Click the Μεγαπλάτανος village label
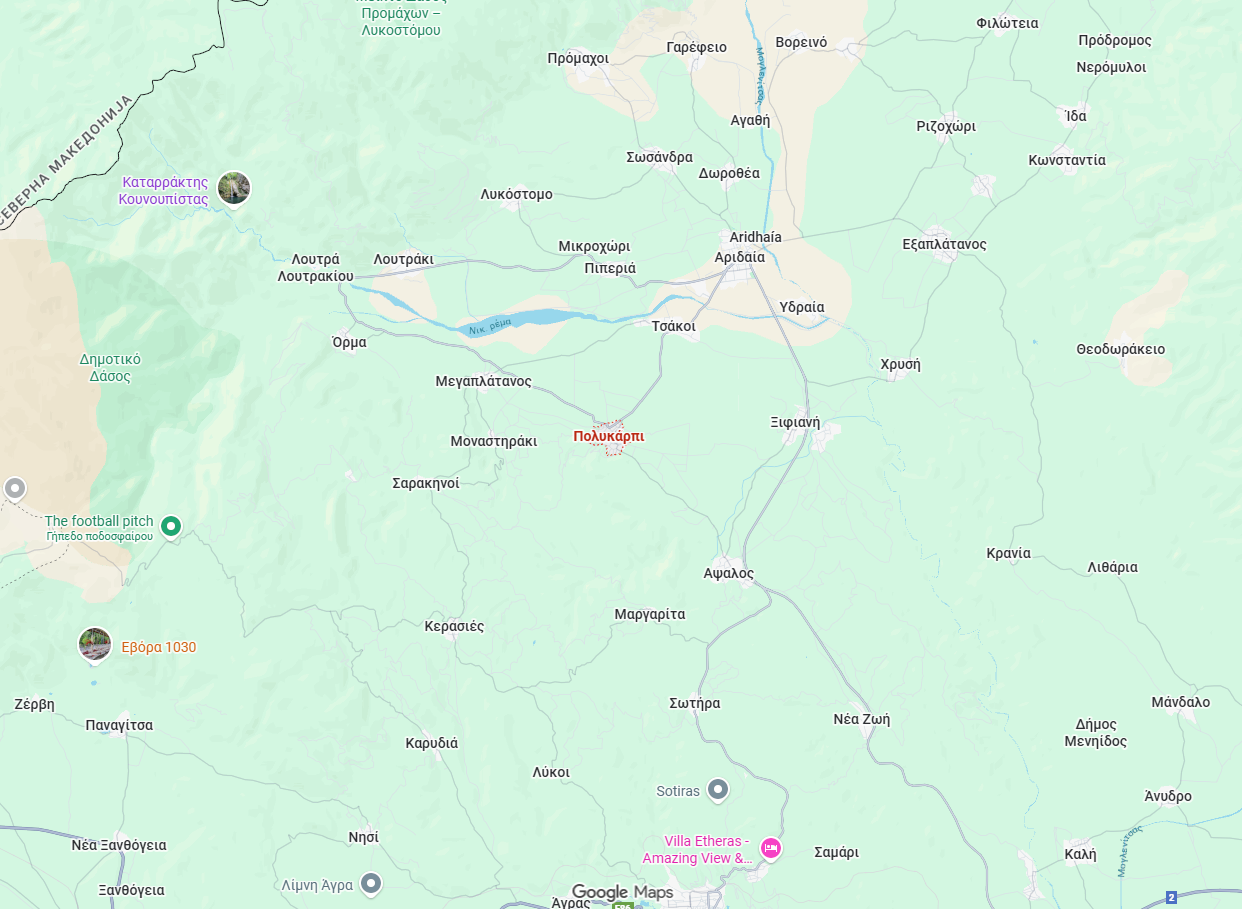Viewport: 1242px width, 909px height. [484, 381]
